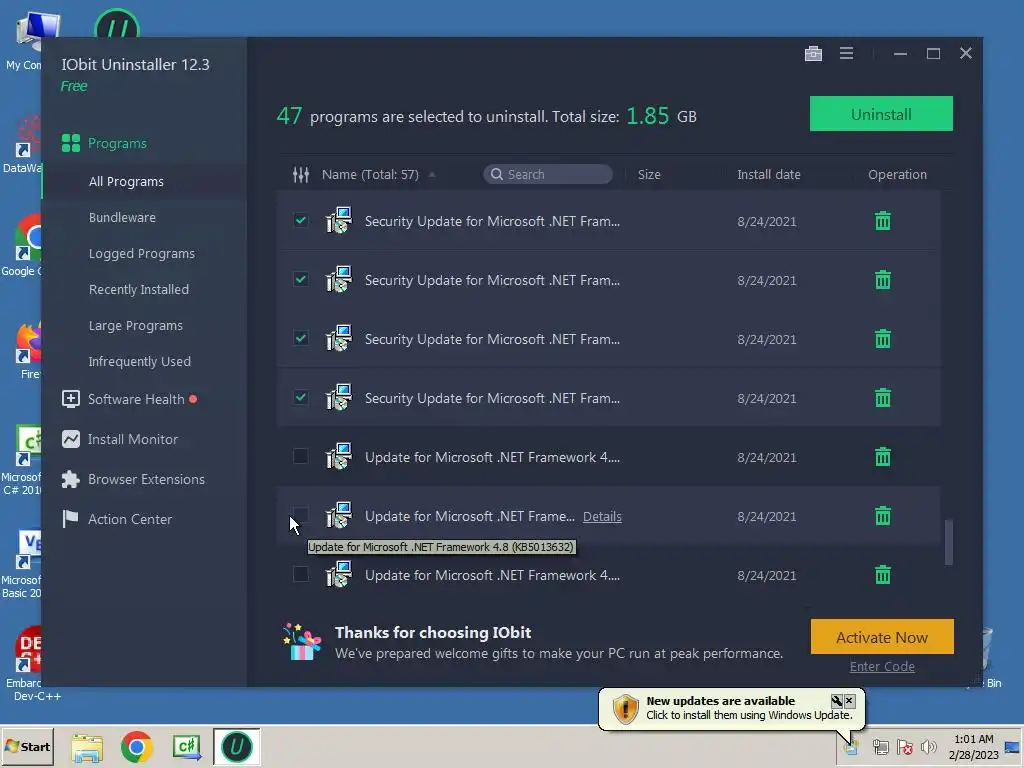
Task: Open Logged Programs list
Action: point(142,253)
